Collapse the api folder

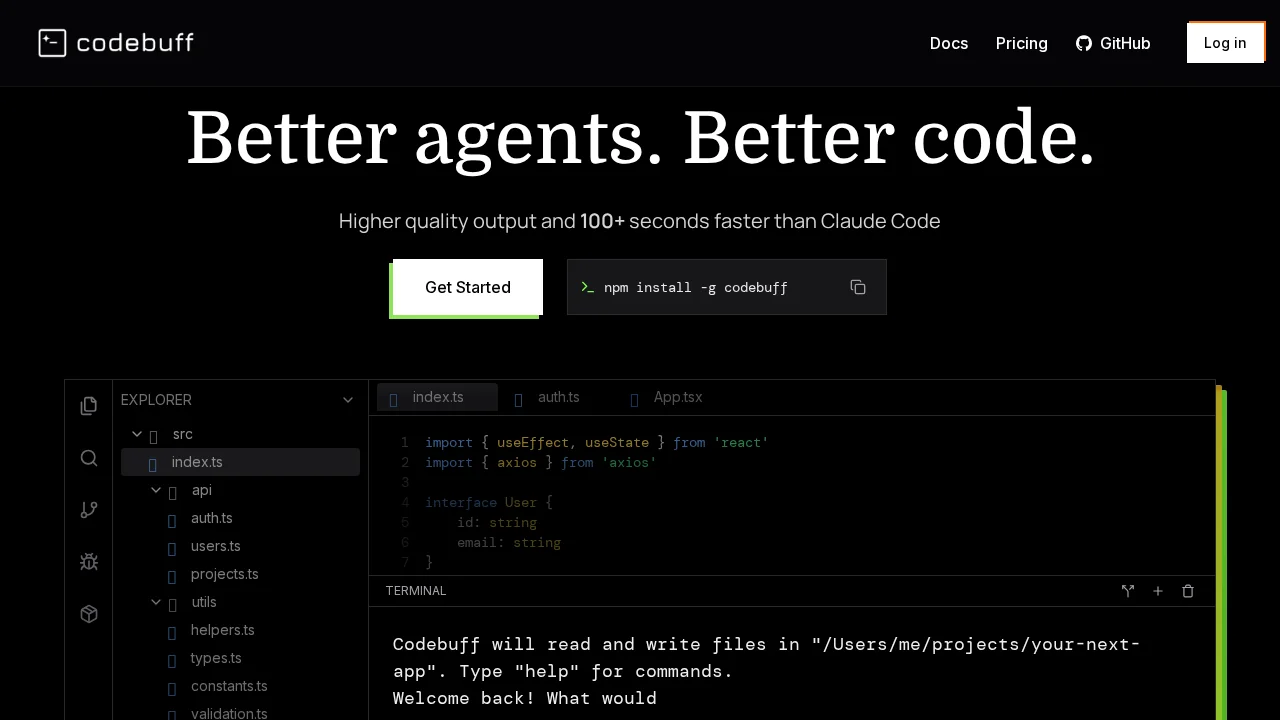[156, 490]
